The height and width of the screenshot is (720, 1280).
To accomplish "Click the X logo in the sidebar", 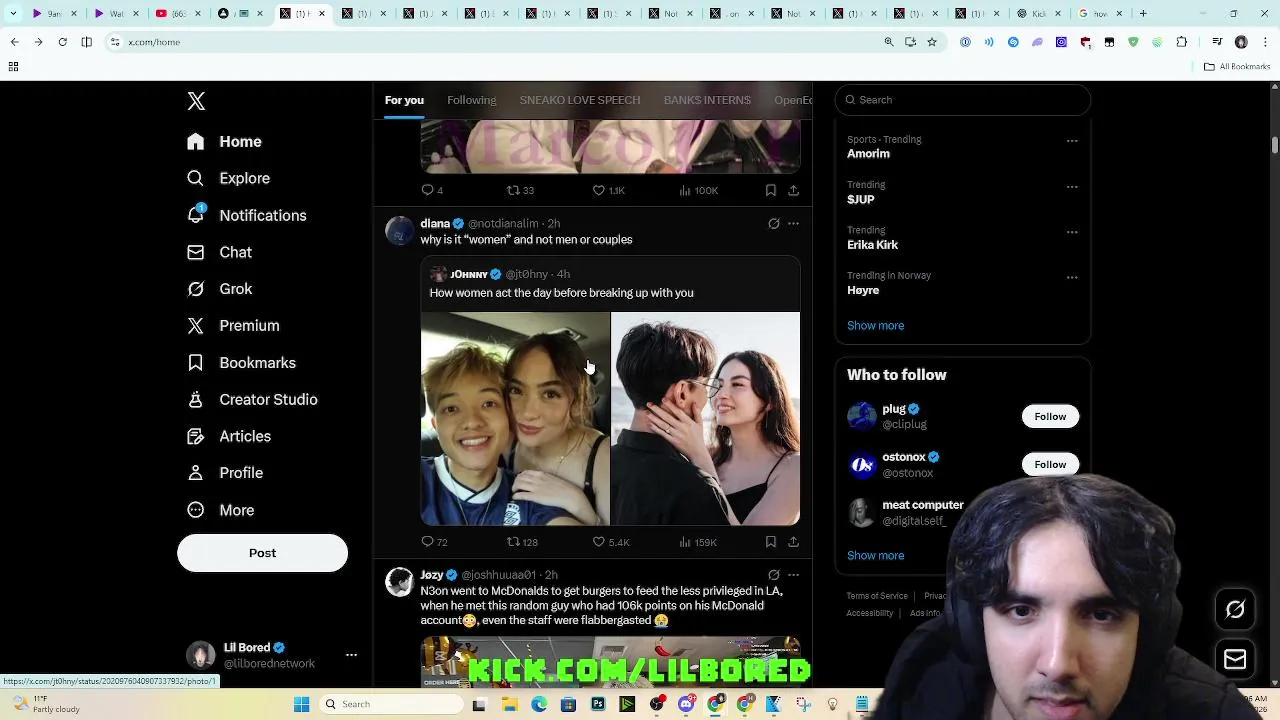I will [x=196, y=101].
